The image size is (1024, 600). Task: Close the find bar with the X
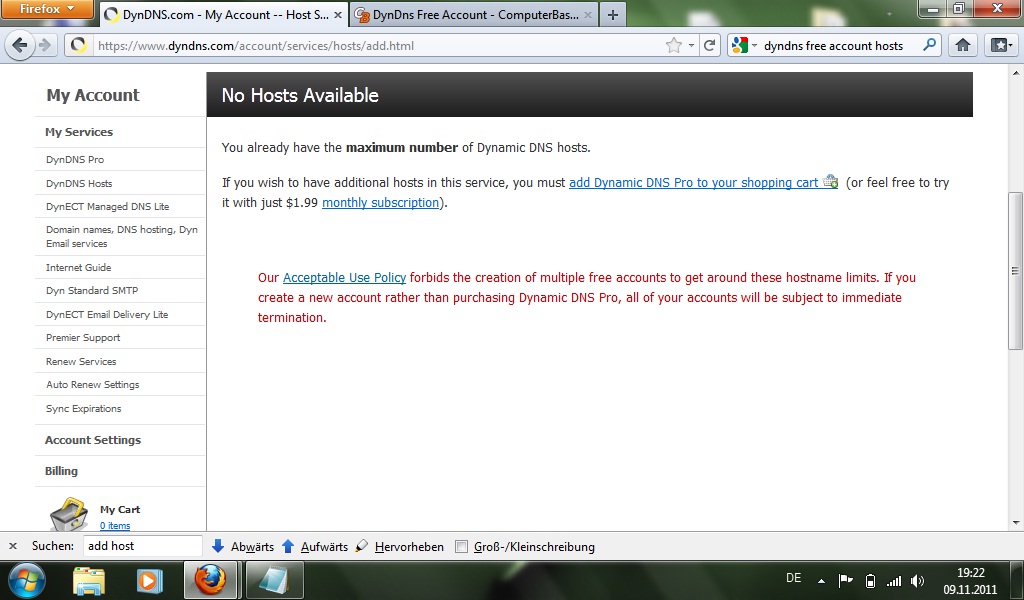click(x=12, y=546)
